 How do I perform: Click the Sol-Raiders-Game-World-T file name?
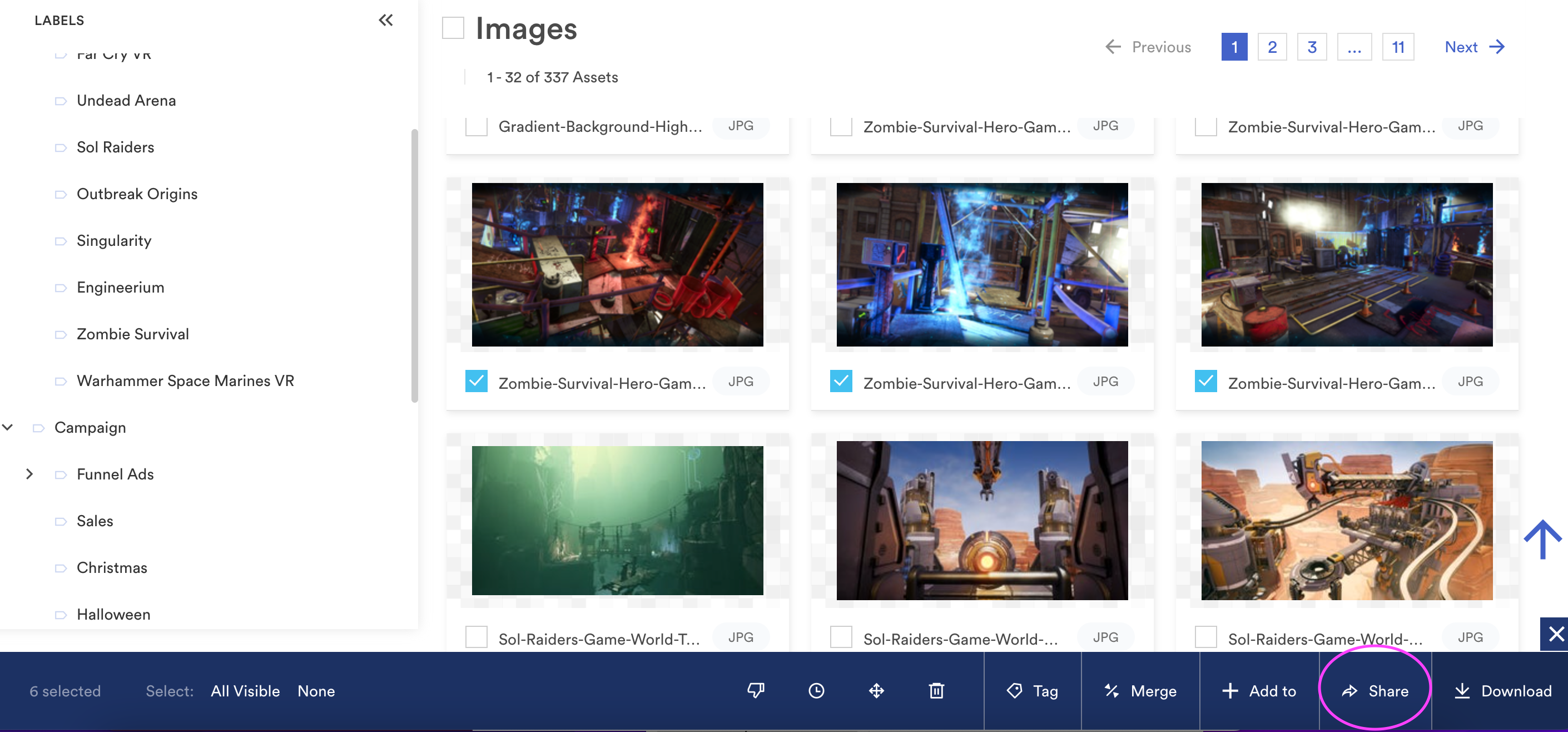[599, 639]
